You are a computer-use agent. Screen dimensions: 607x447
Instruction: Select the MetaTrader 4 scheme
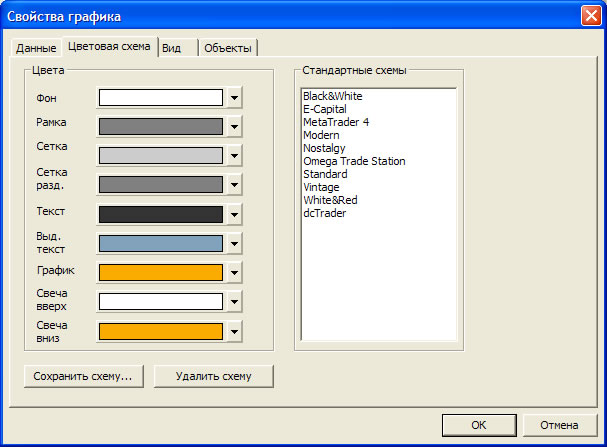[x=334, y=122]
